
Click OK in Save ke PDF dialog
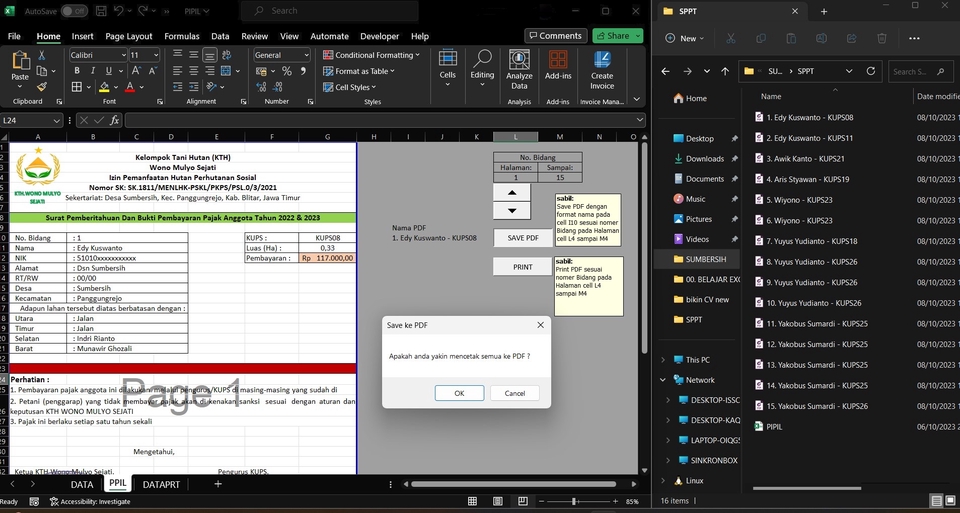(459, 393)
